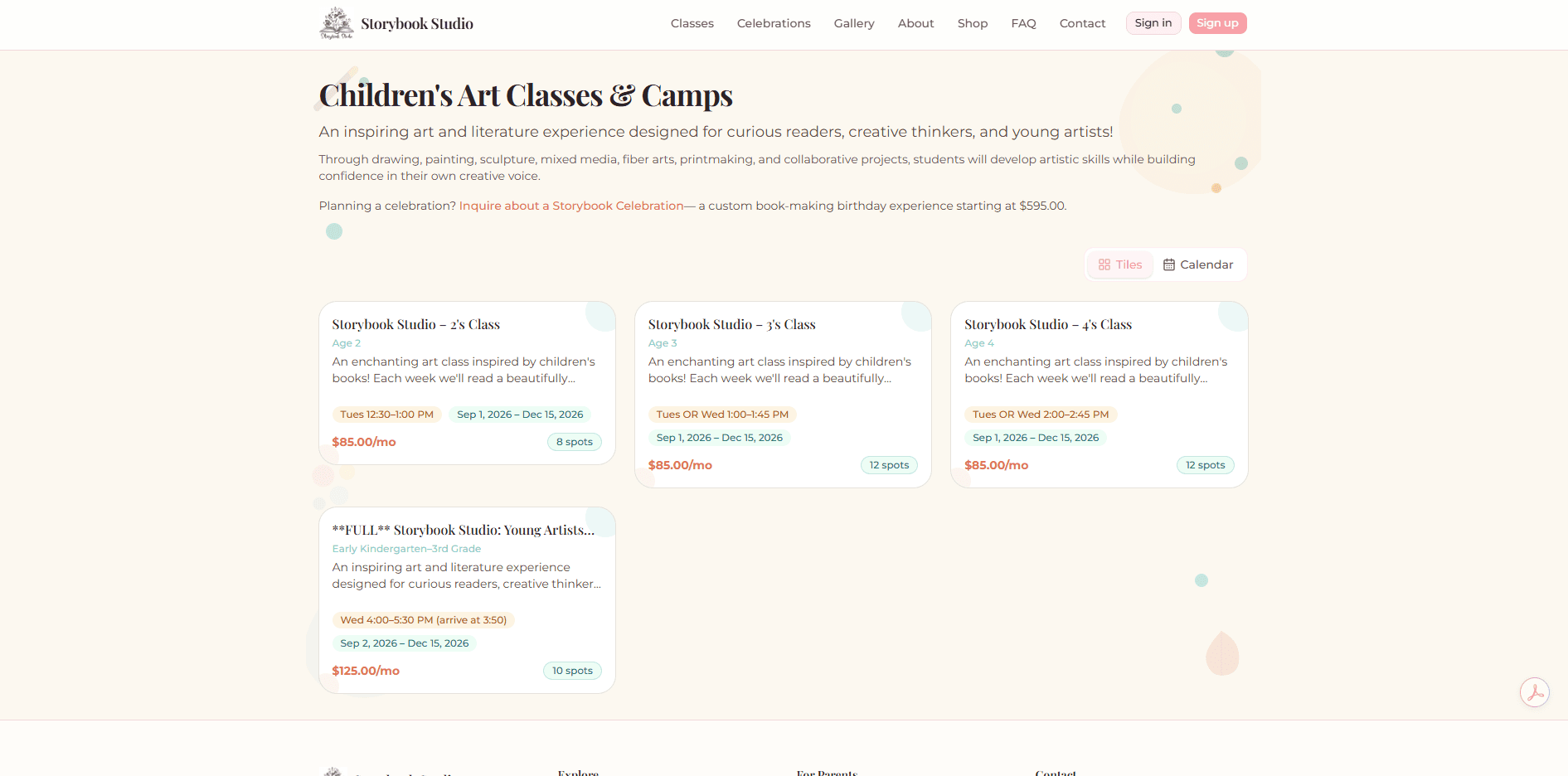Screen dimensions: 1568x776
Task: Switch to Calendar view
Action: point(1198,264)
